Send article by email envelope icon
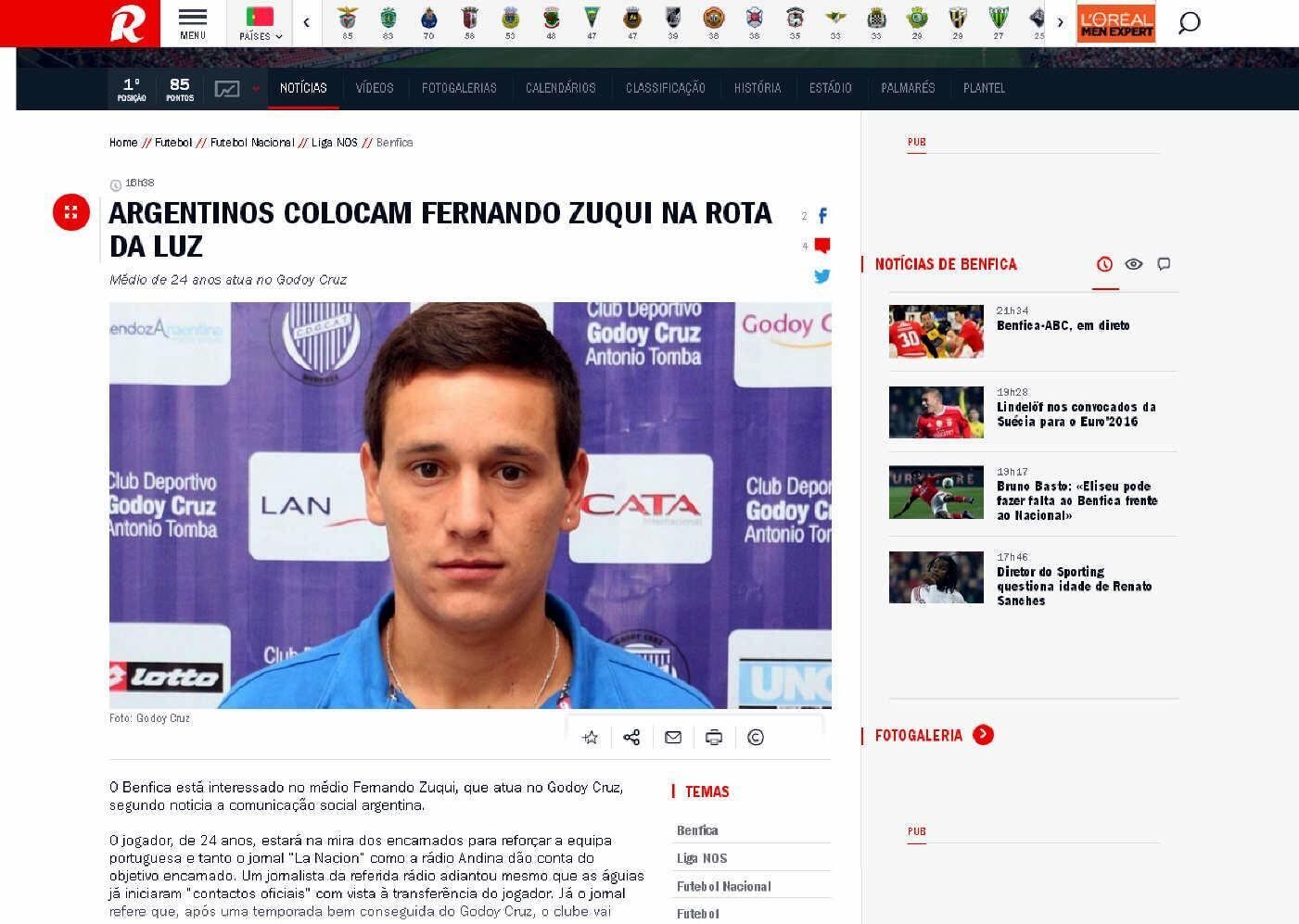Image resolution: width=1299 pixels, height=924 pixels. click(673, 738)
